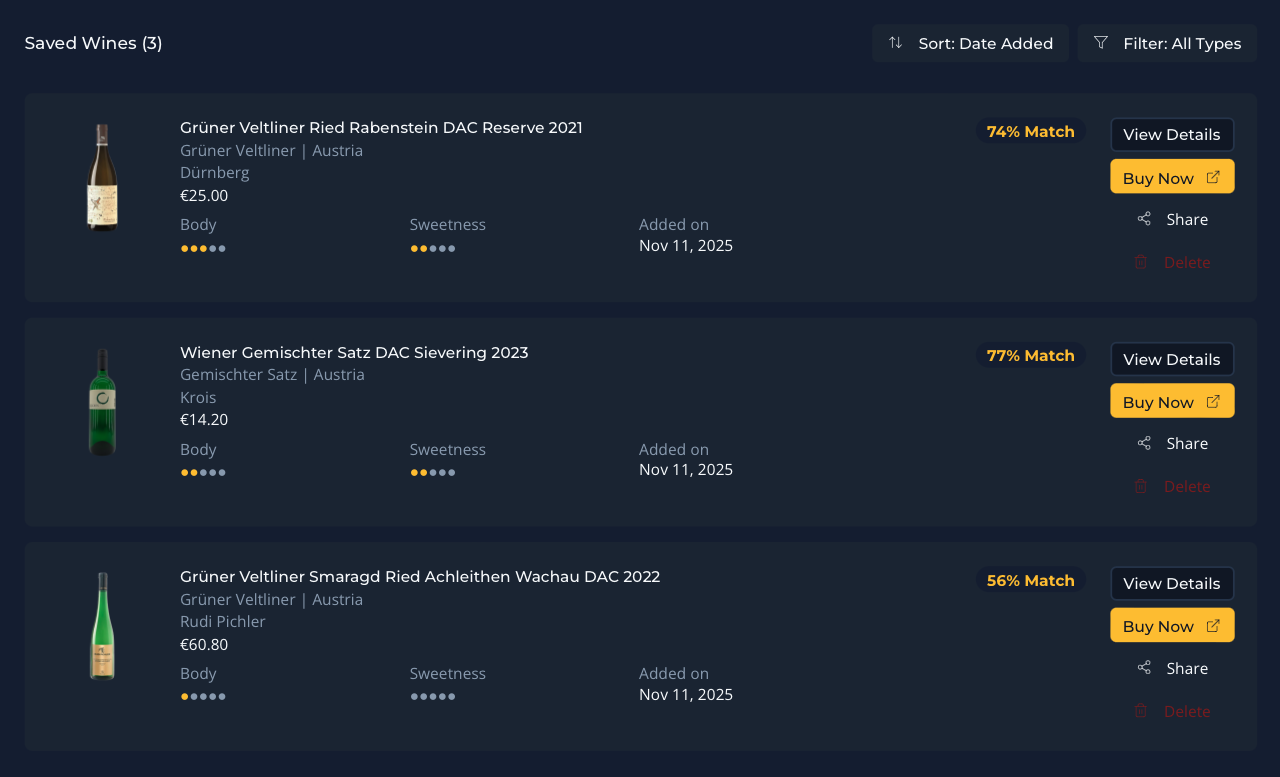
Task: Open Wiener Gemischter Satz DAC Sievering 2023 title
Action: (x=354, y=353)
